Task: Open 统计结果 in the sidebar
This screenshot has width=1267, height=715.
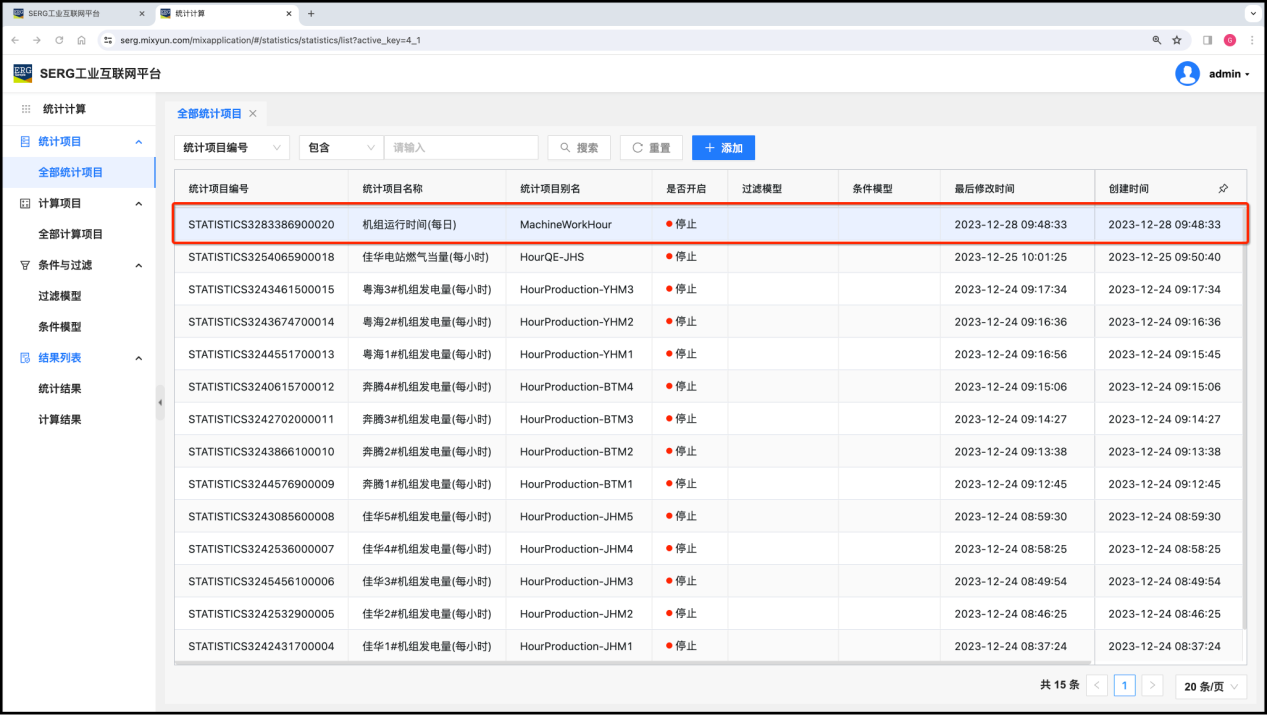Action: (60, 389)
